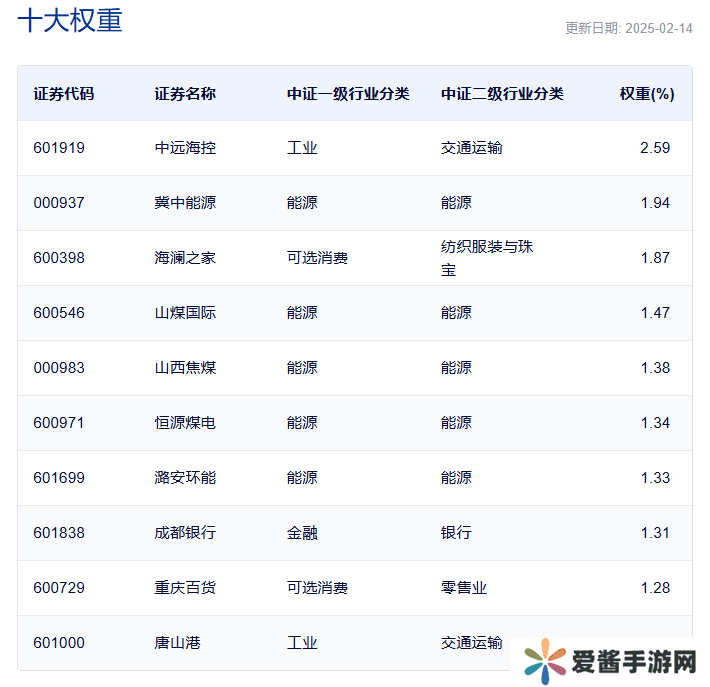Open the 唐山港 stock name
The height and width of the screenshot is (687, 710).
(x=178, y=643)
